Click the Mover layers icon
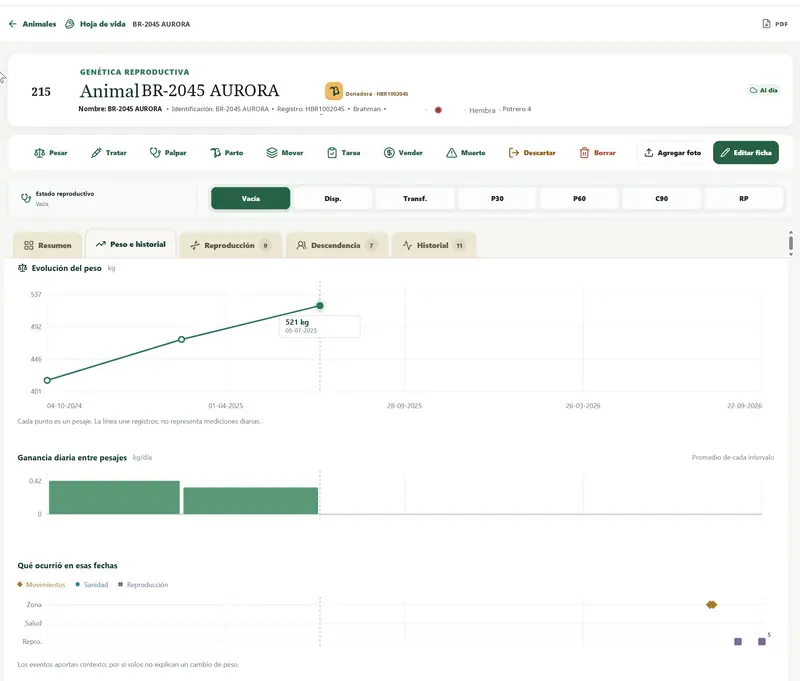Image resolution: width=800 pixels, height=681 pixels. pyautogui.click(x=272, y=153)
